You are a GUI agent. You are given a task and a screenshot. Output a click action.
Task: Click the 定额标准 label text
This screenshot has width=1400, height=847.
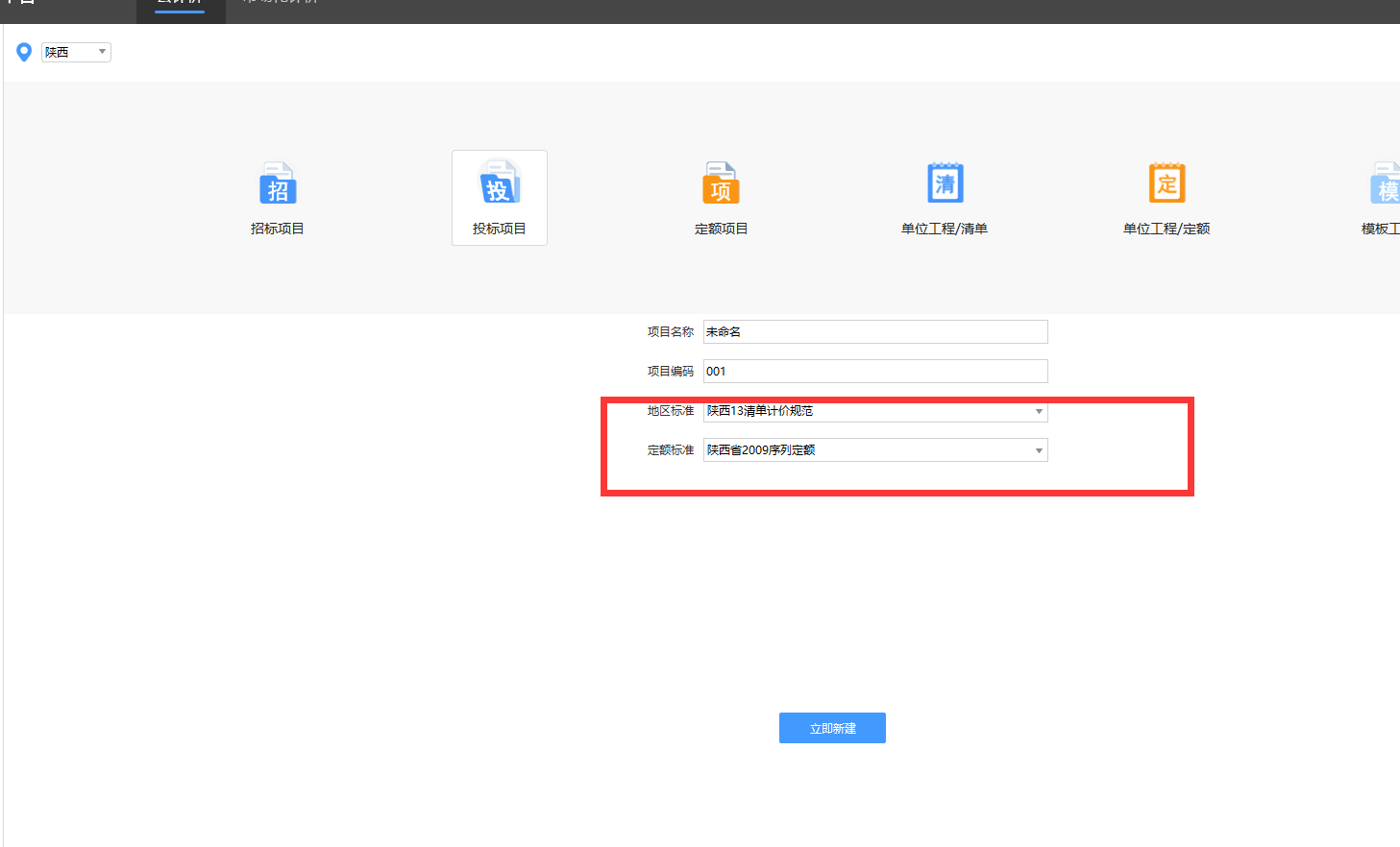pyautogui.click(x=671, y=449)
